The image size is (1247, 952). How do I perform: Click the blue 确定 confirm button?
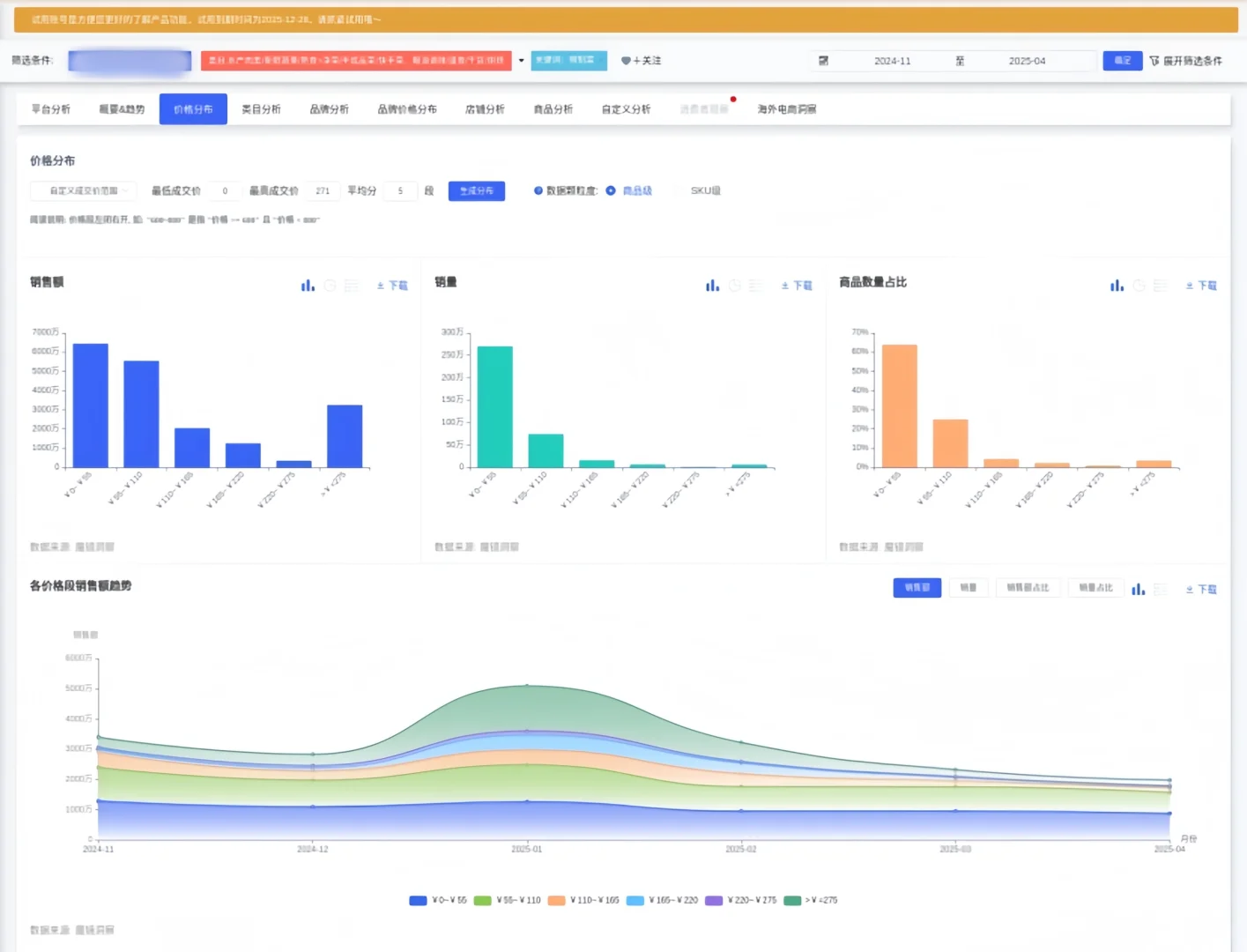[1123, 61]
